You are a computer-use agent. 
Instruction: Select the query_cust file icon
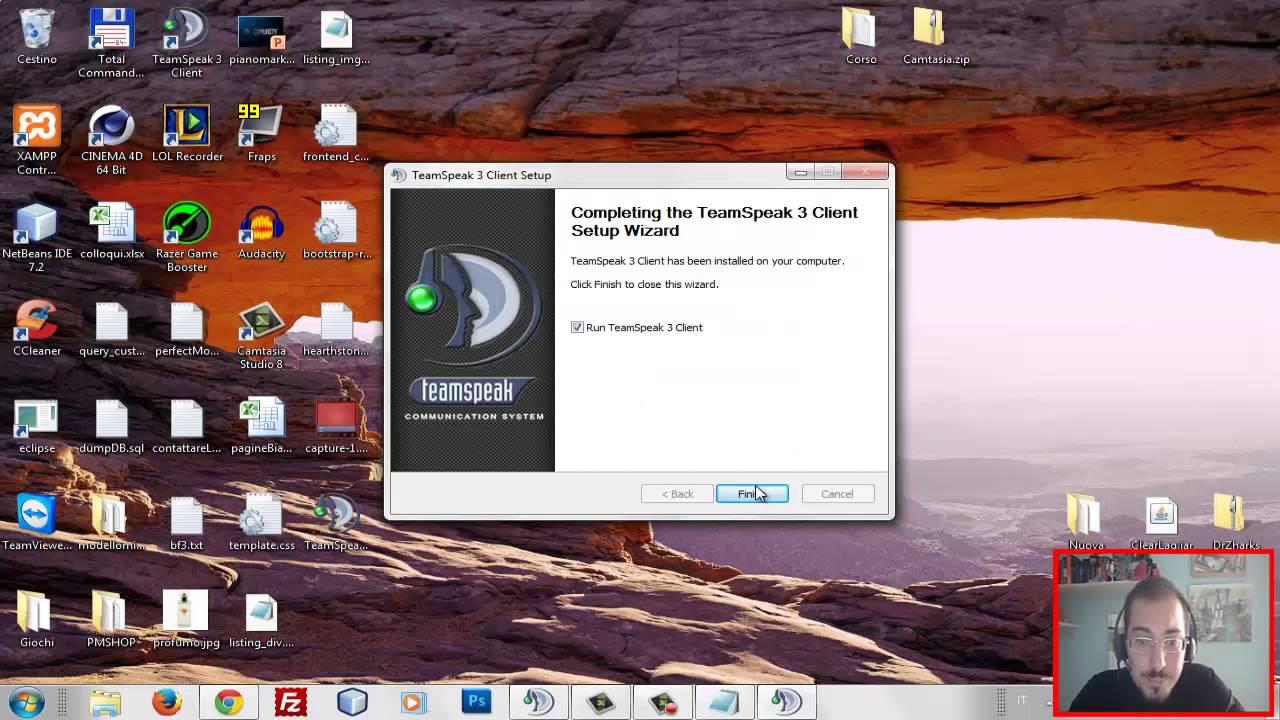pyautogui.click(x=111, y=328)
